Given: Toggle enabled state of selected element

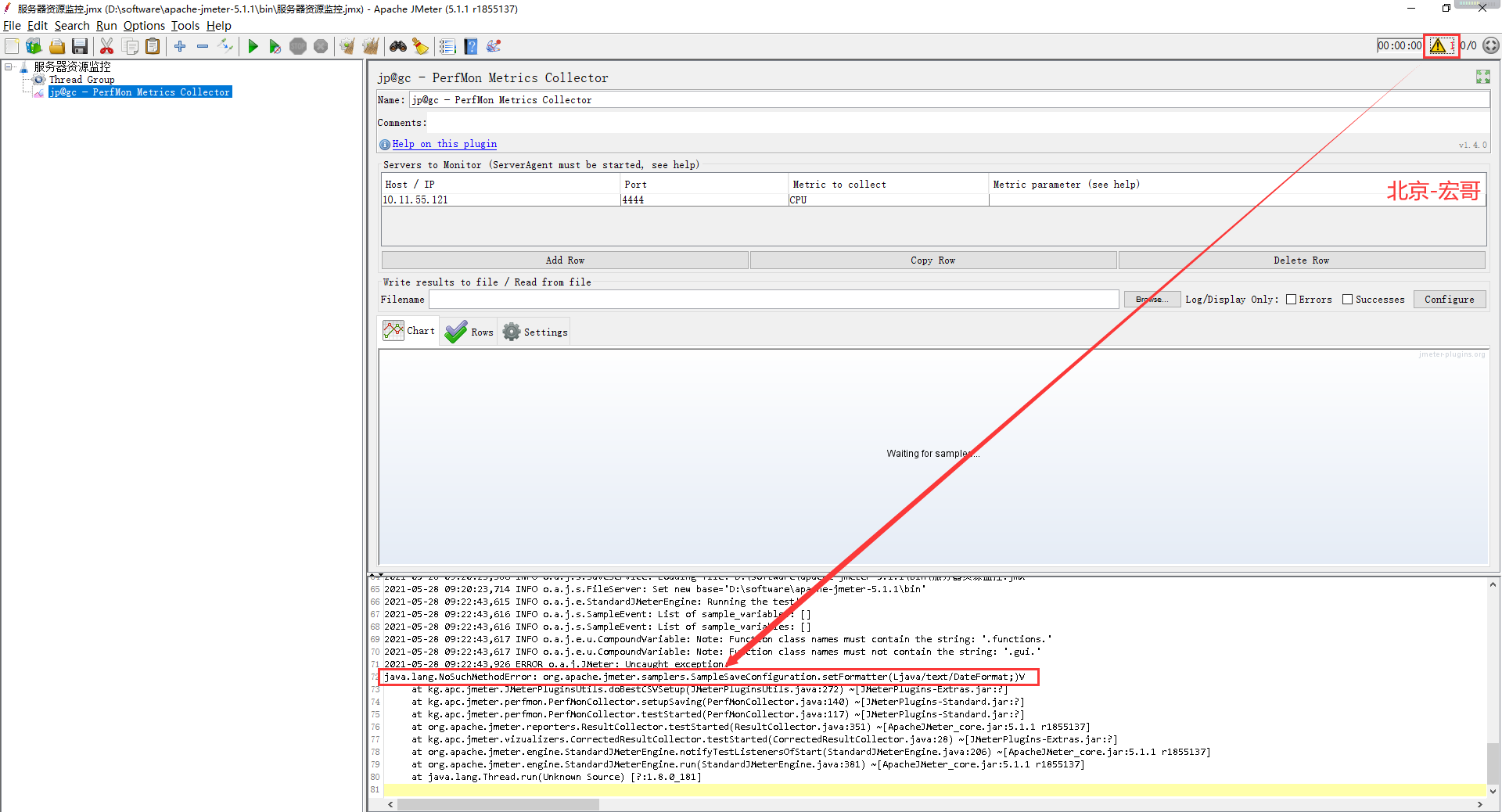Looking at the screenshot, I should (x=225, y=46).
